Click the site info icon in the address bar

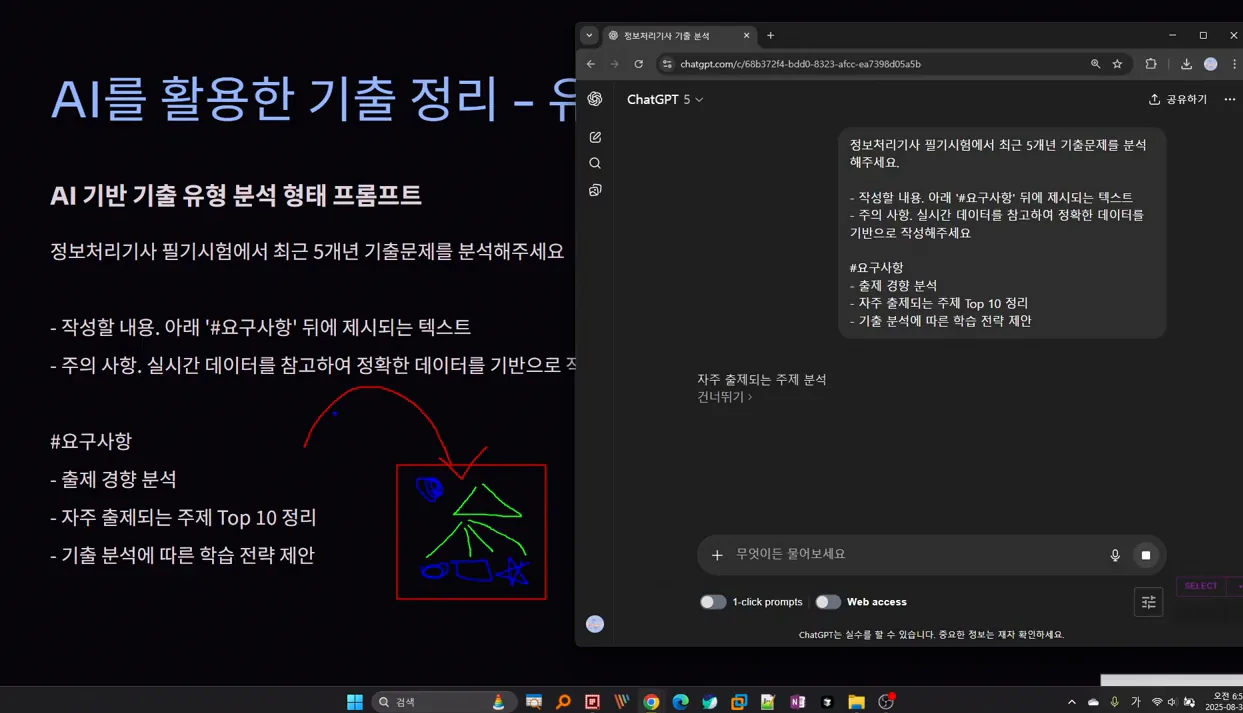coord(667,64)
